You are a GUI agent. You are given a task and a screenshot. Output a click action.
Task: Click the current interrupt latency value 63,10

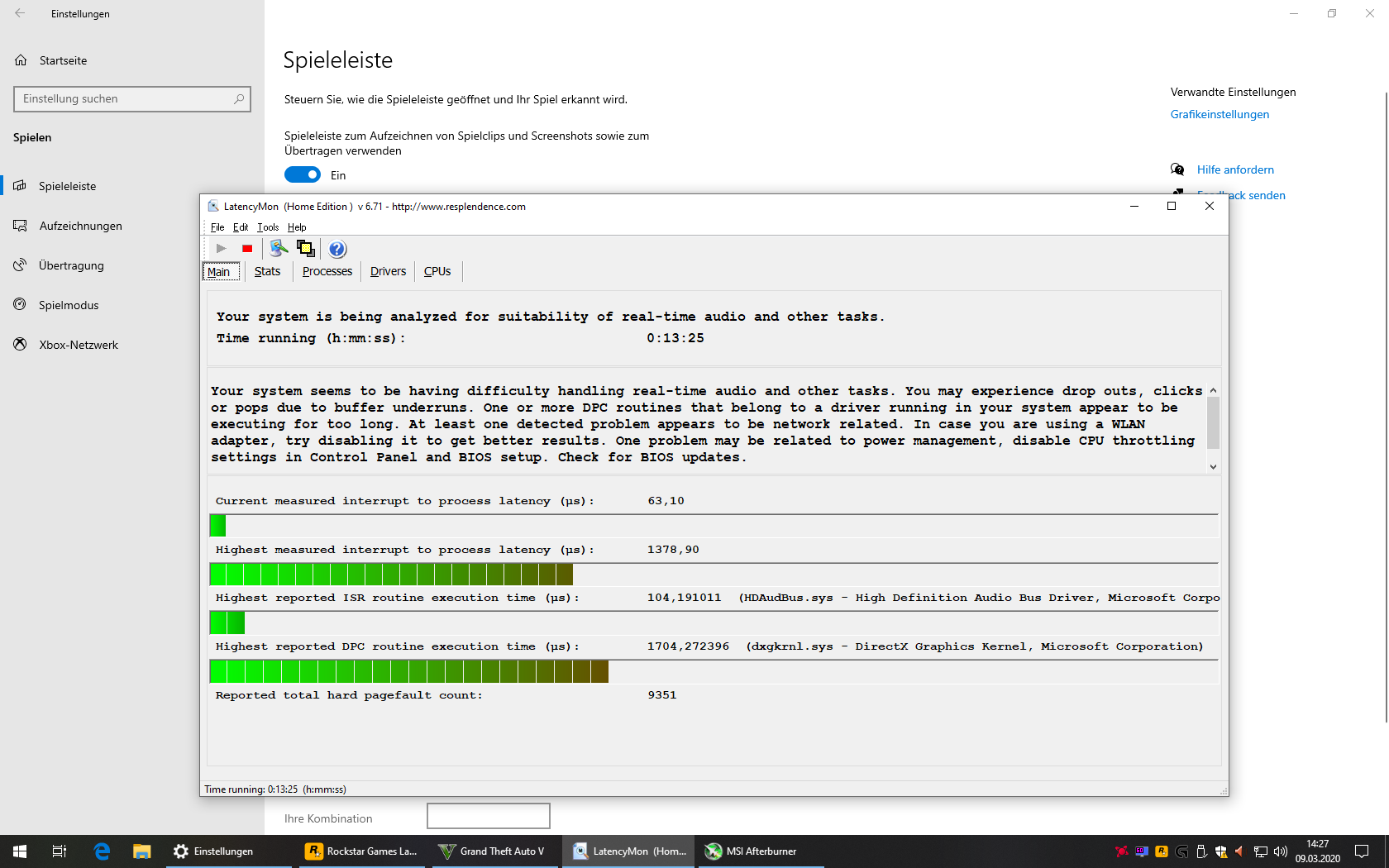click(x=666, y=501)
